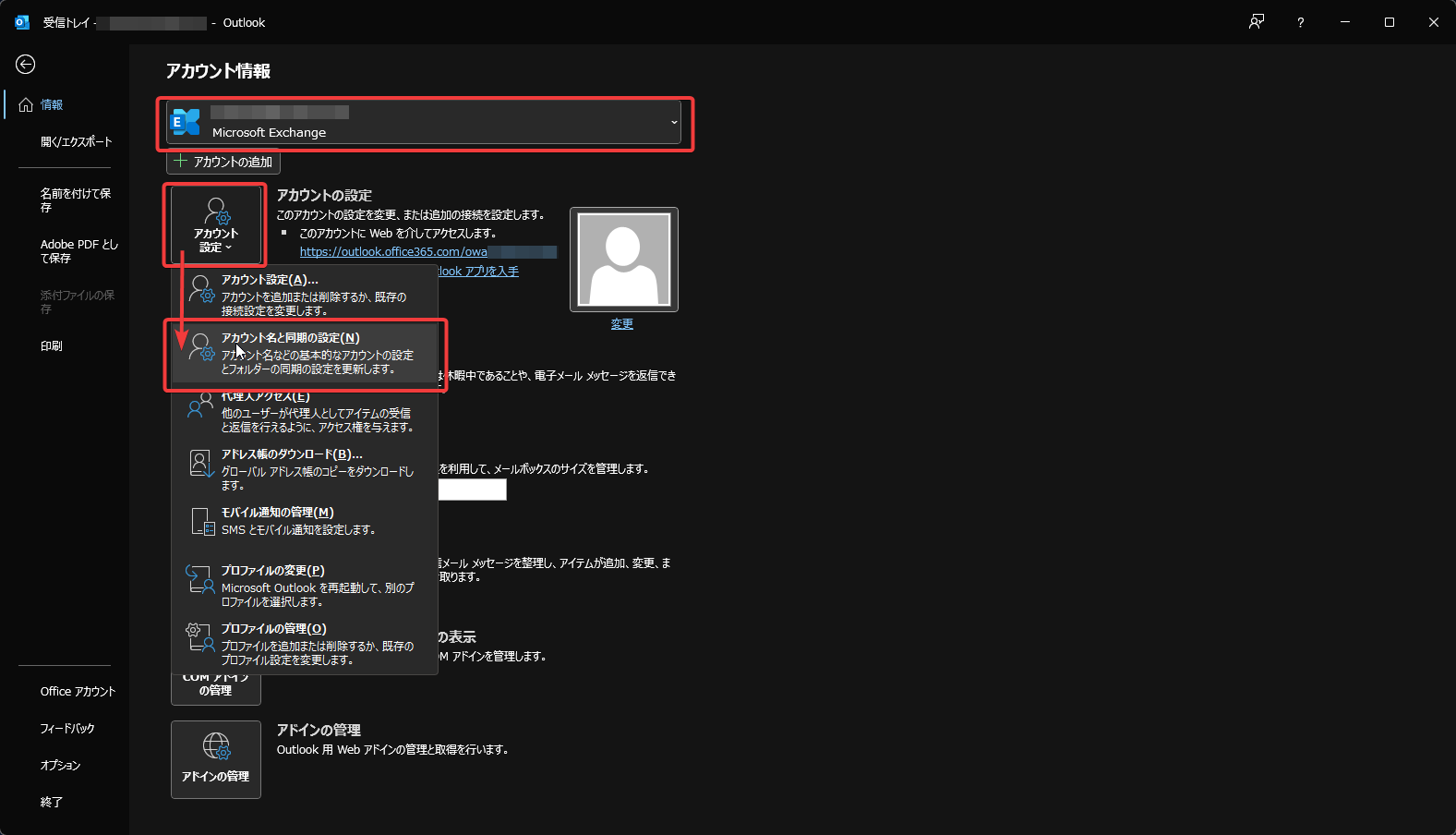Click the back arrow icon
Viewport: 1456px width, 835px height.
coord(26,64)
